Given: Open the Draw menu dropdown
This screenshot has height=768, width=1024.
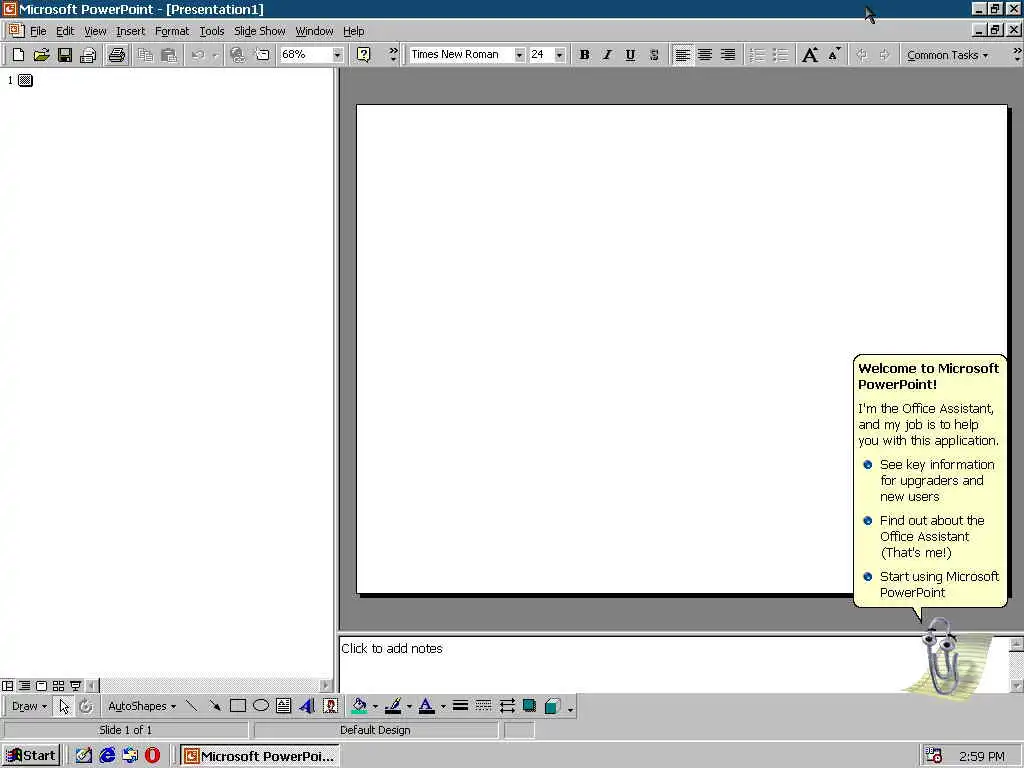Looking at the screenshot, I should tap(29, 706).
